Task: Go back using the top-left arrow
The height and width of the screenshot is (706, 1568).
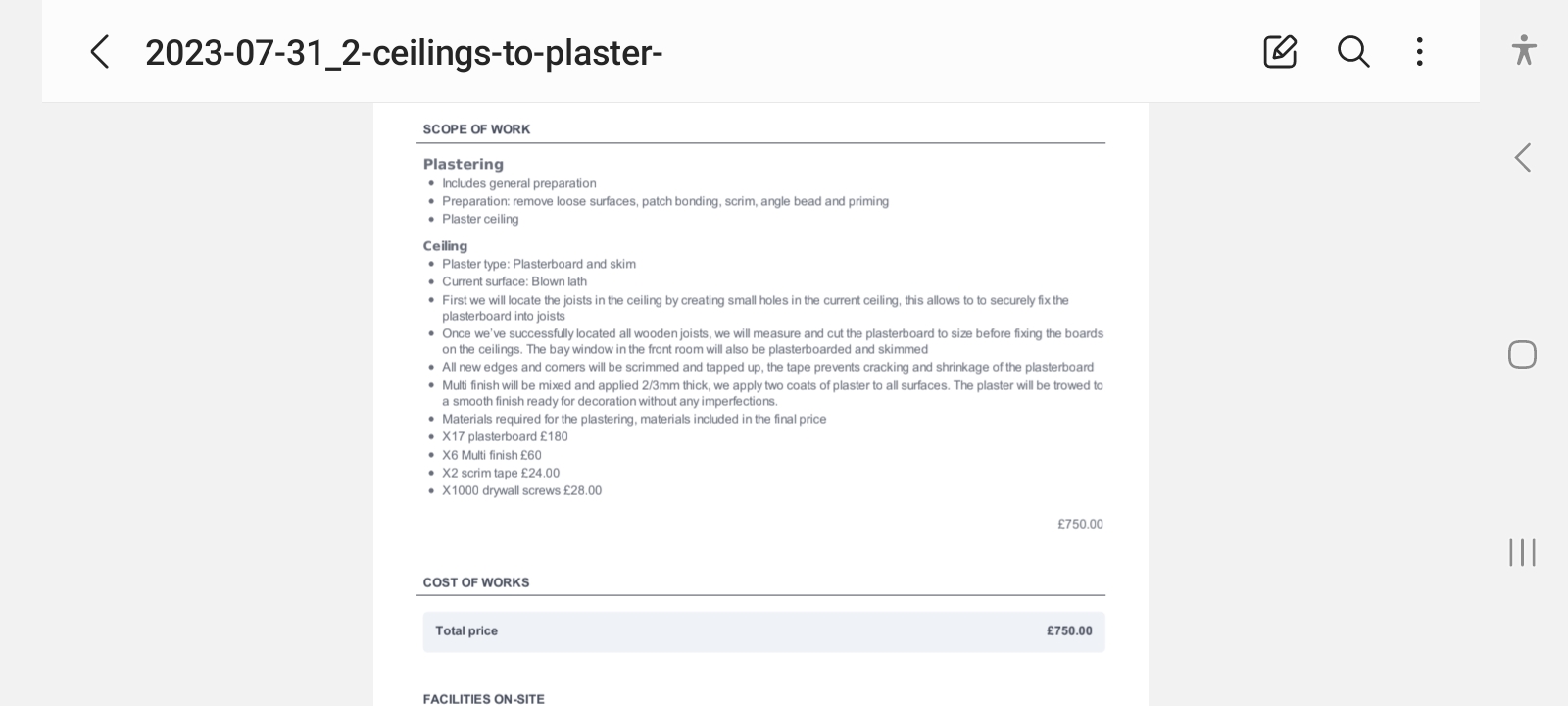Action: point(100,52)
